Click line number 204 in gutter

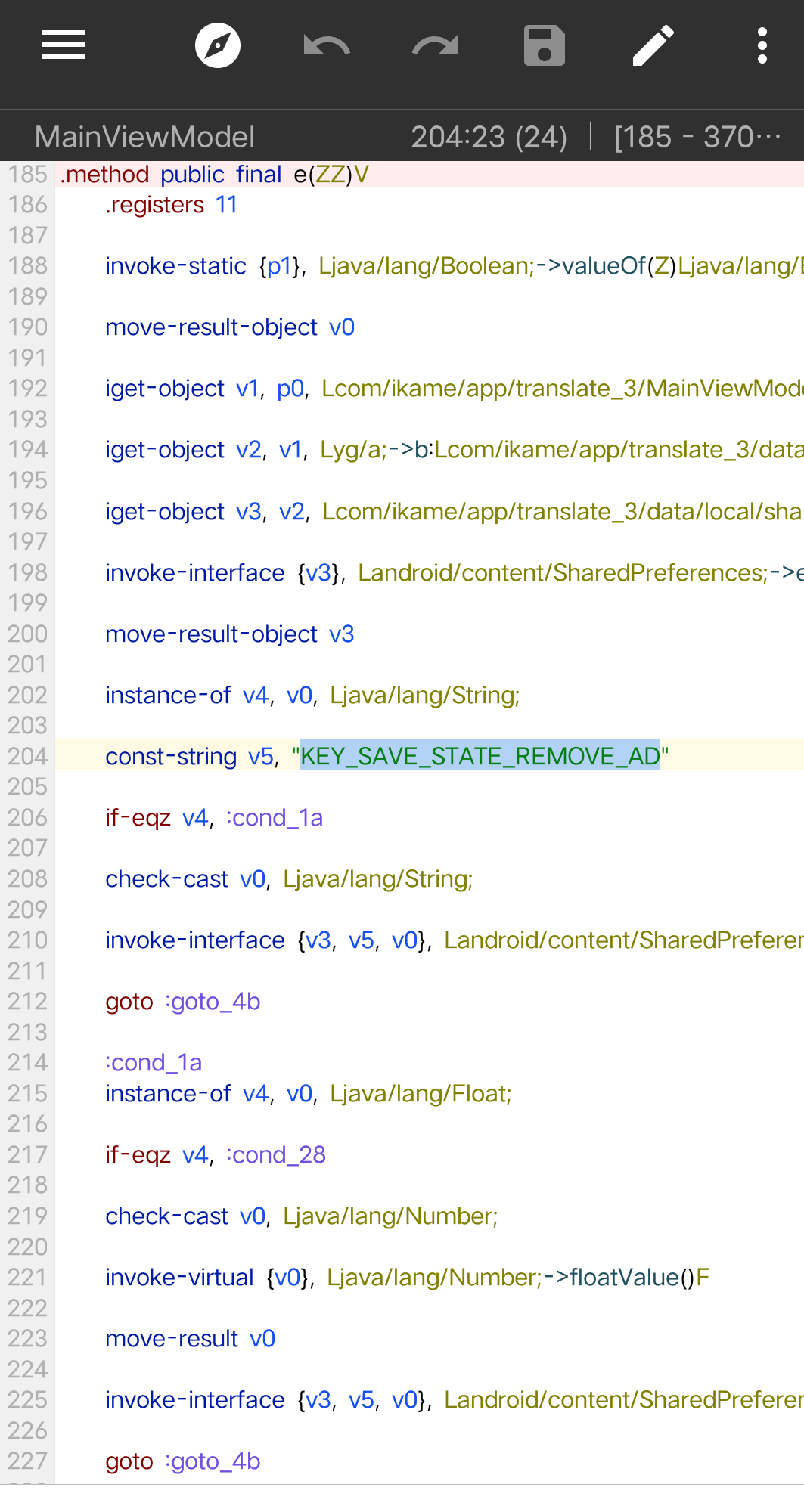pyautogui.click(x=28, y=756)
